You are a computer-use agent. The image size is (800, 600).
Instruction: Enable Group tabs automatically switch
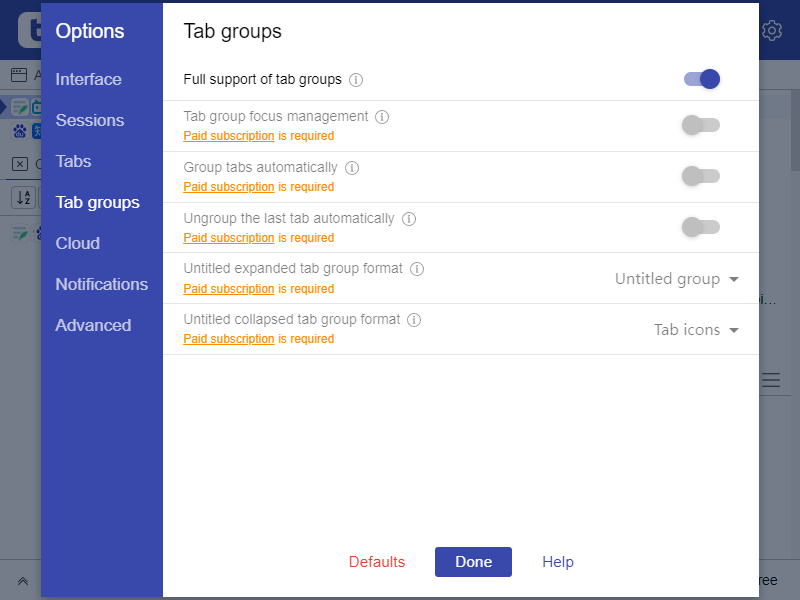point(700,176)
